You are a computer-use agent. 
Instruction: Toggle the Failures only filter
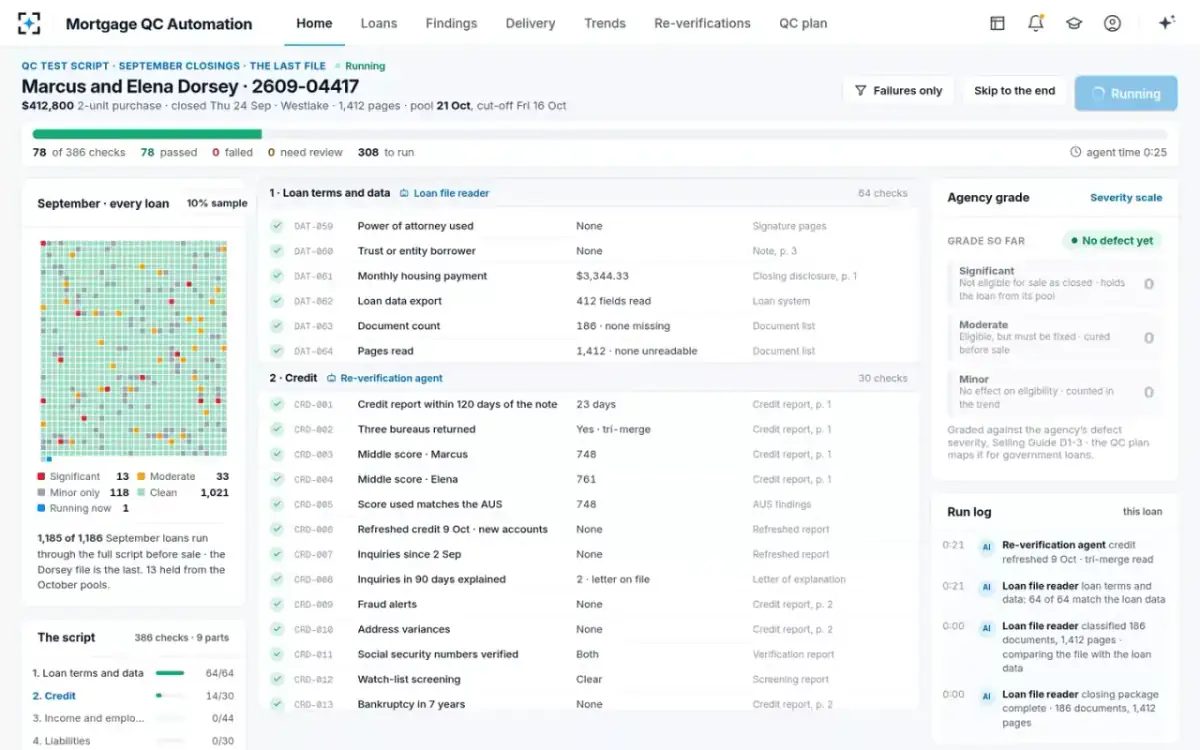click(898, 90)
